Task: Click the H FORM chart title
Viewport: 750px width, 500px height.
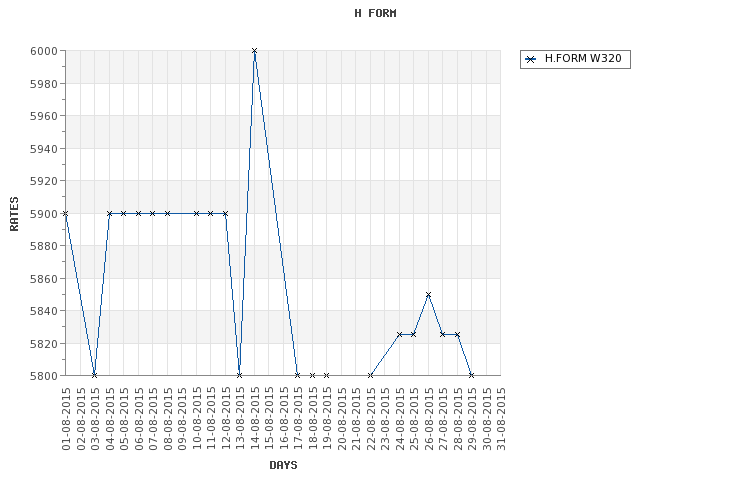Action: pyautogui.click(x=375, y=13)
